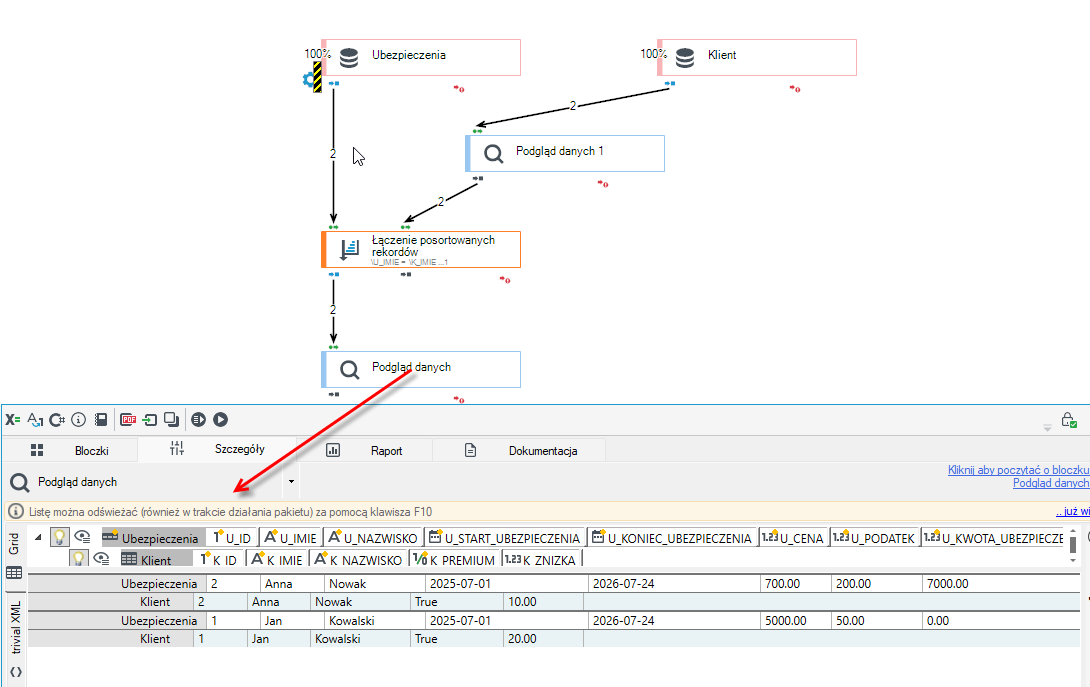This screenshot has height=687, width=1090.
Task: Open the C# script toolbar icon
Action: click(x=57, y=419)
